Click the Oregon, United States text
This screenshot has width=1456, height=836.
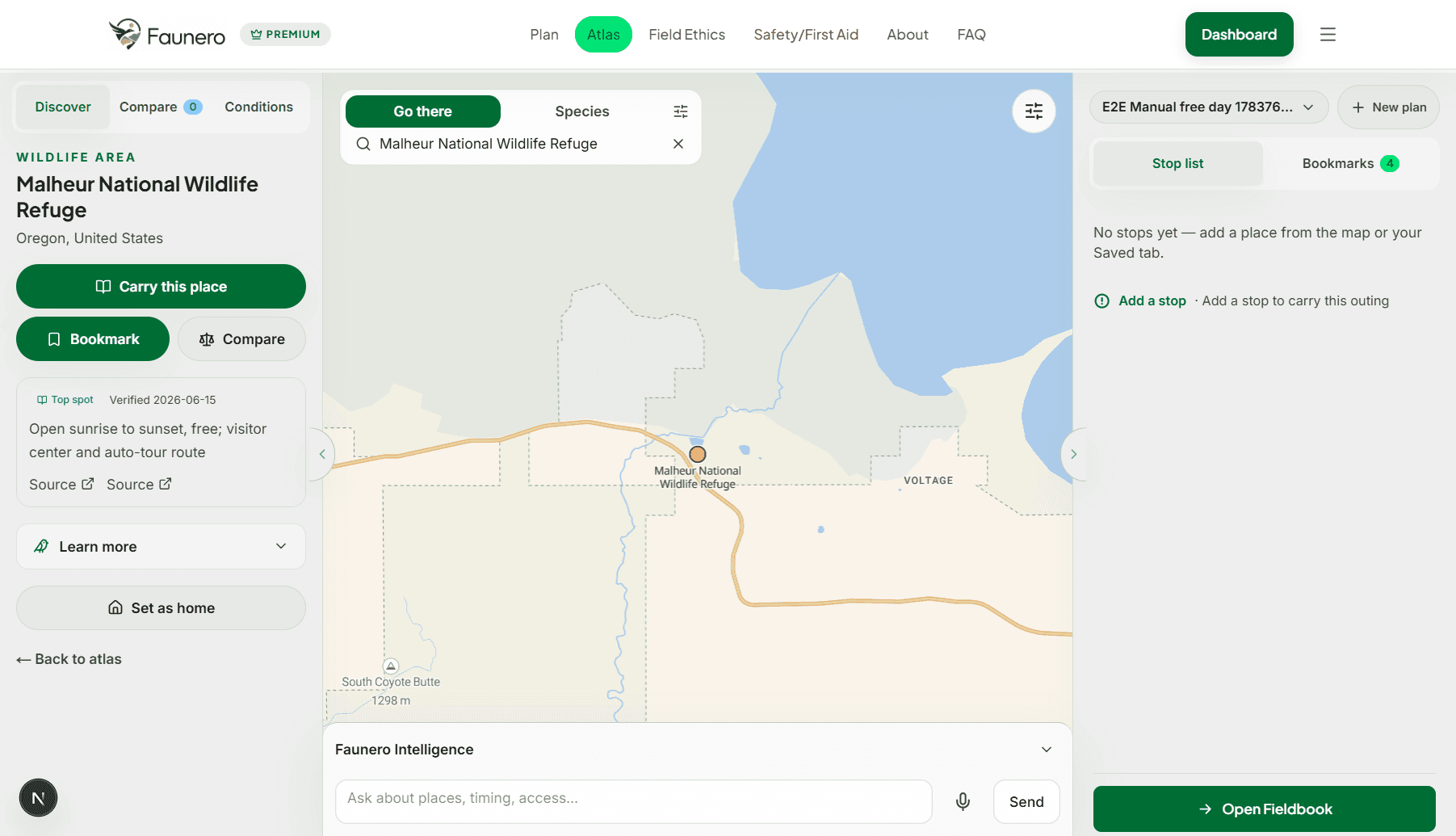point(90,238)
